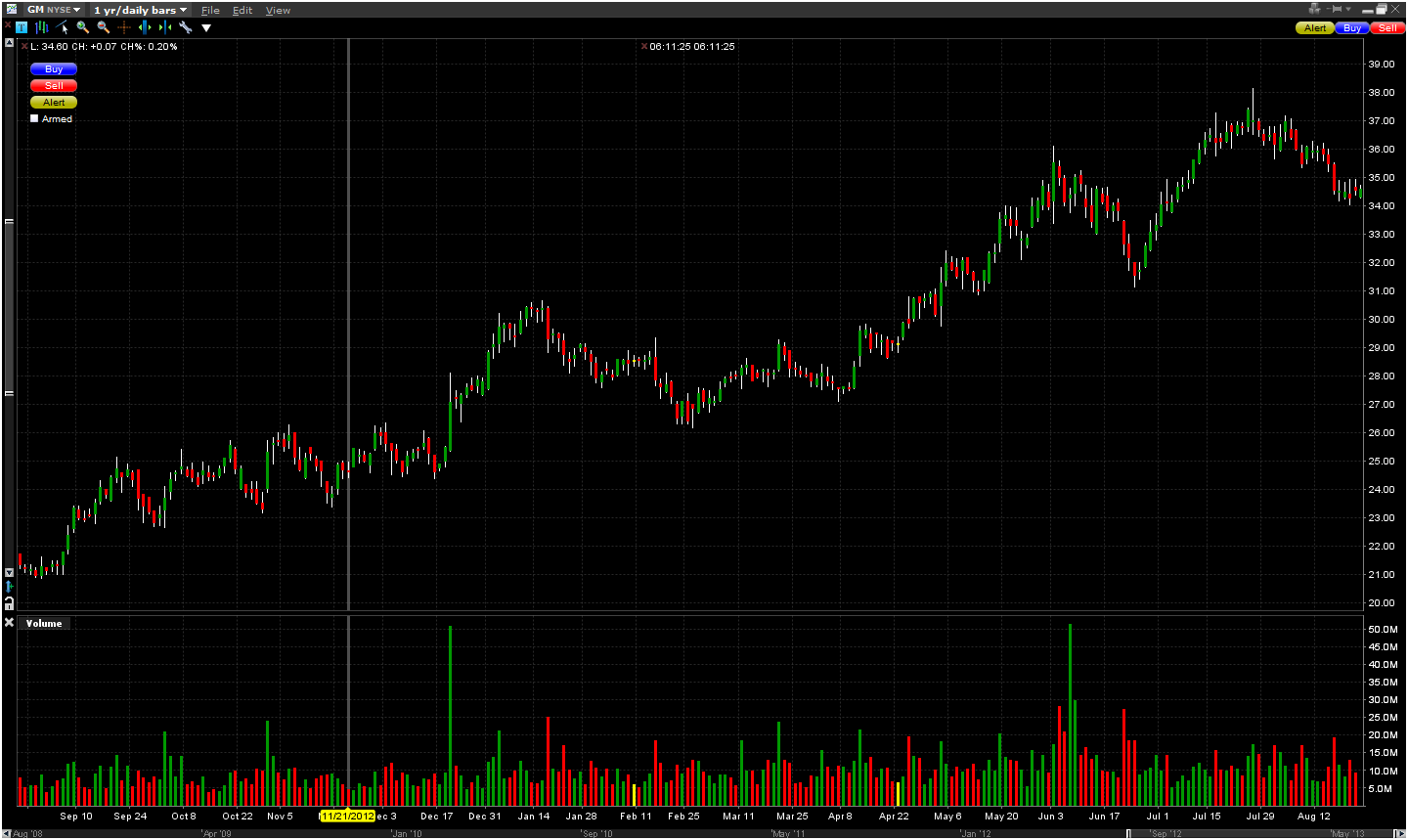This screenshot has height=840, width=1408.
Task: Enable the orange crosshair tool
Action: coord(124,27)
